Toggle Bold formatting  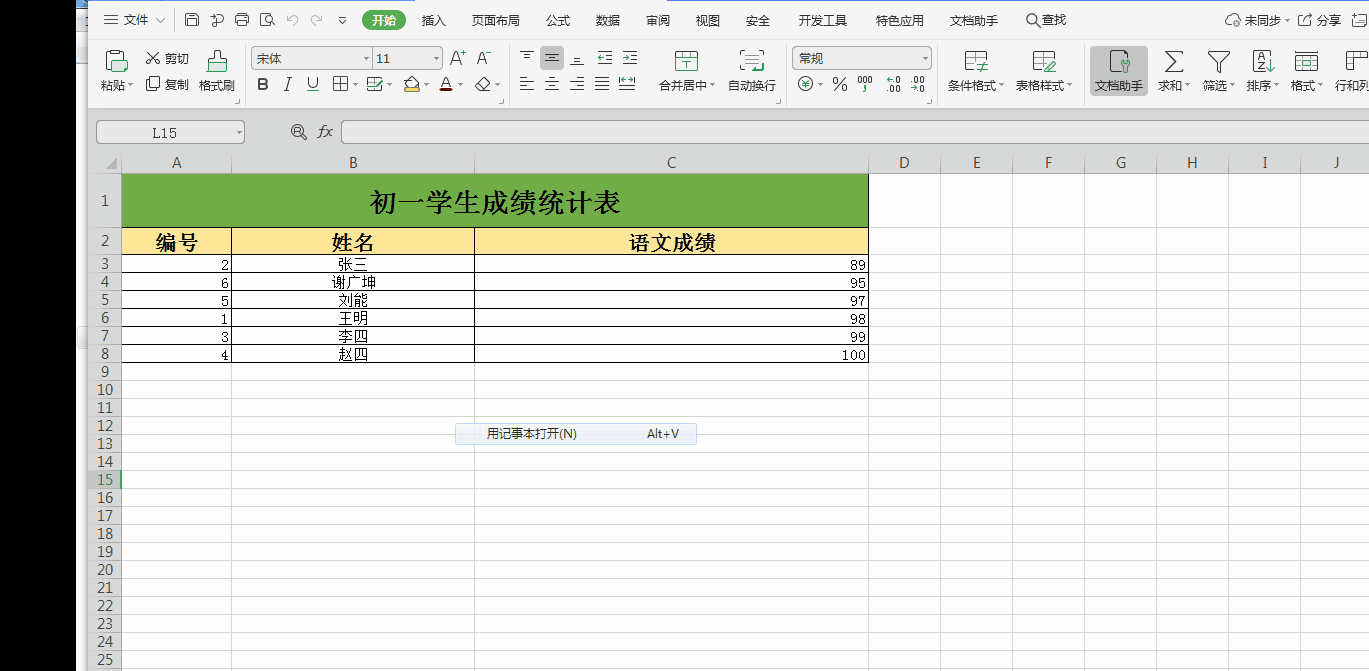click(x=263, y=85)
